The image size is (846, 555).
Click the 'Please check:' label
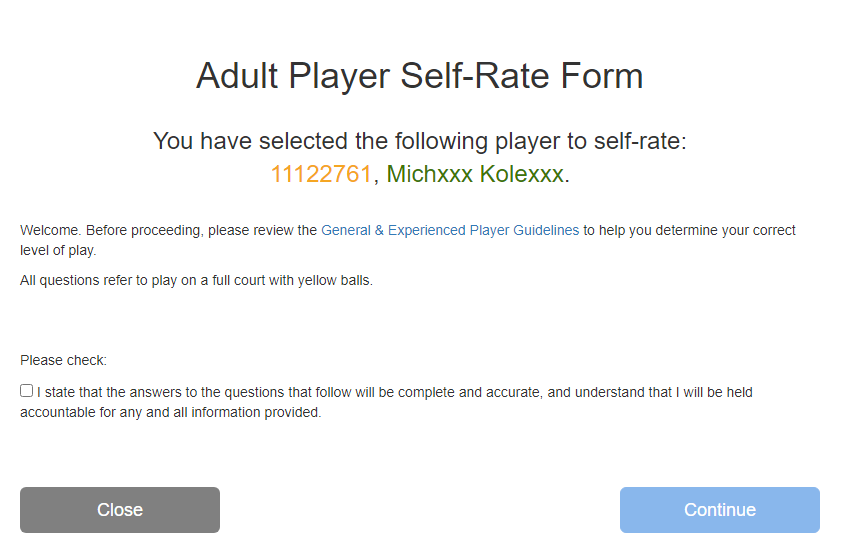(63, 360)
